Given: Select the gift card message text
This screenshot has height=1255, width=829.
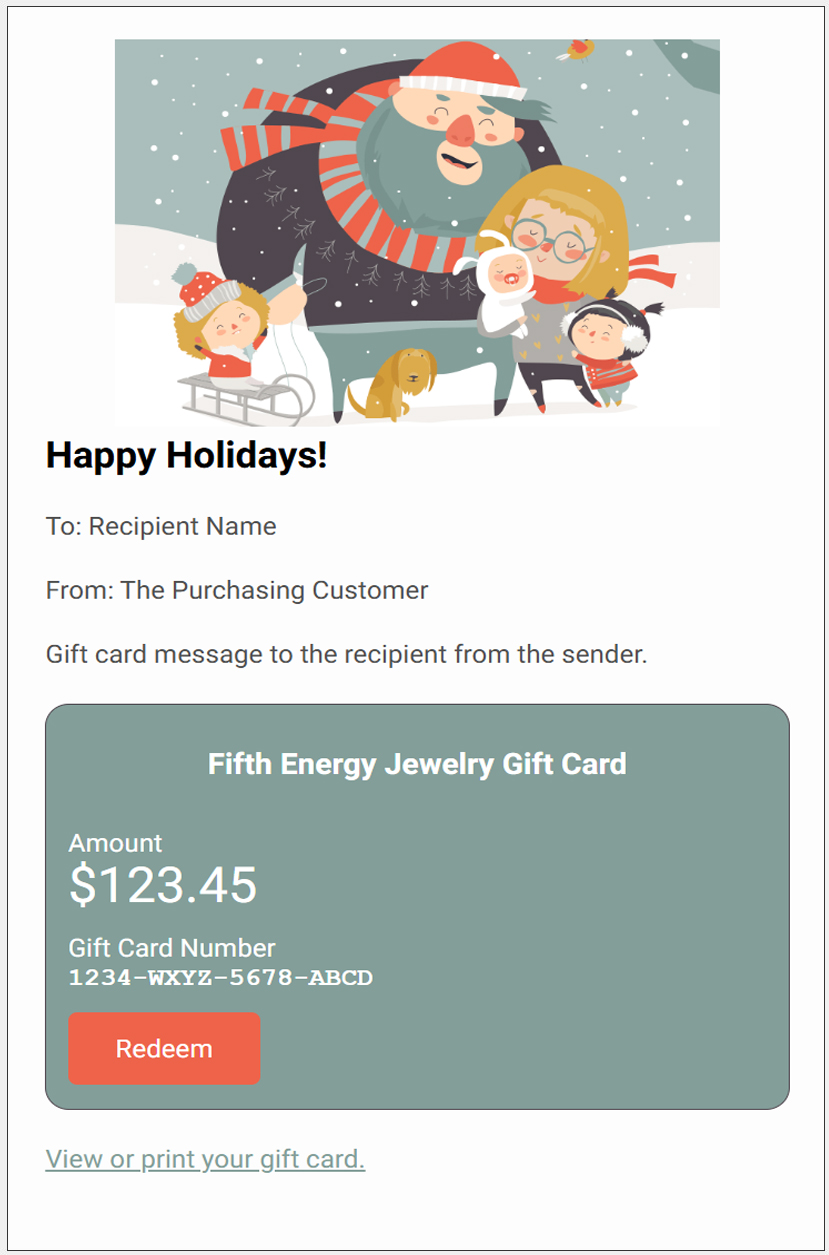Looking at the screenshot, I should [347, 654].
